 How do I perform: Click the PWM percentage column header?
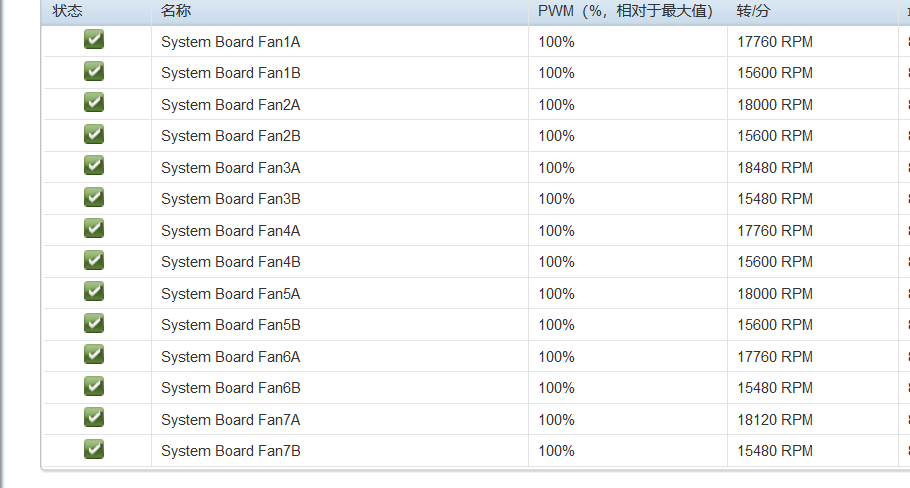click(x=626, y=11)
